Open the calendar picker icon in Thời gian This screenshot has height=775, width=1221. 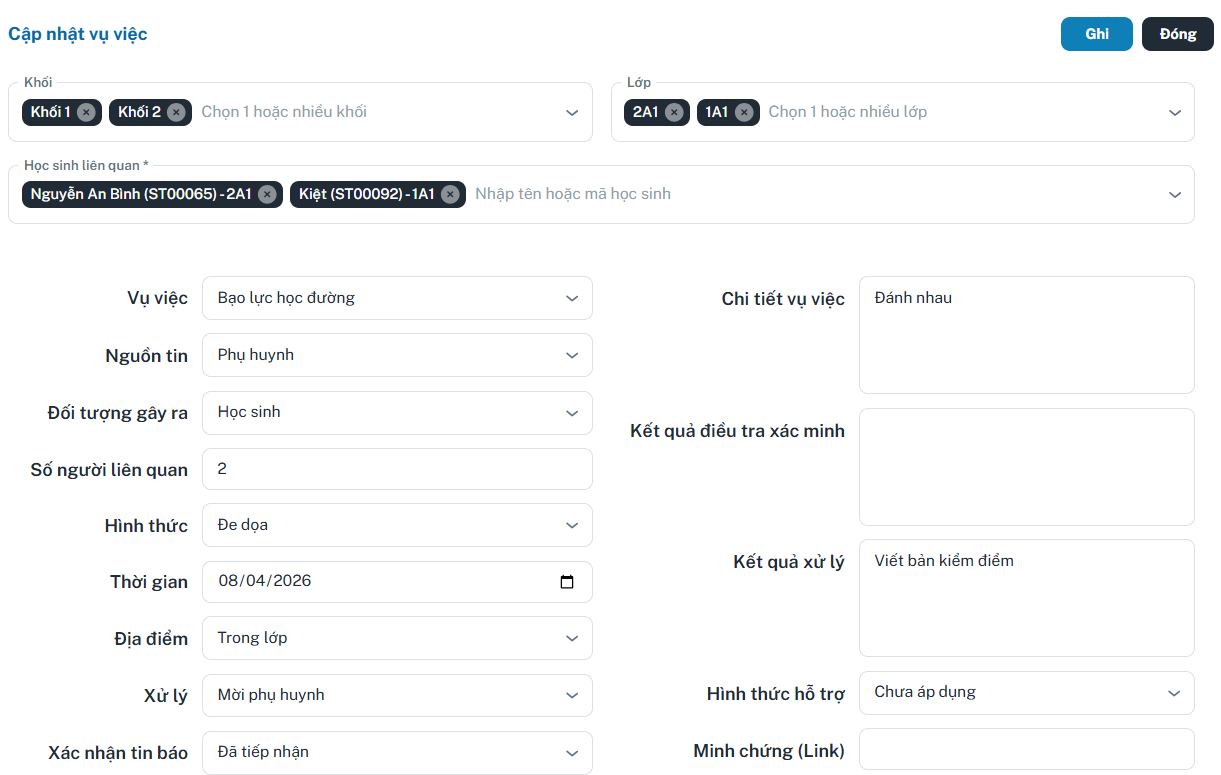pos(567,582)
